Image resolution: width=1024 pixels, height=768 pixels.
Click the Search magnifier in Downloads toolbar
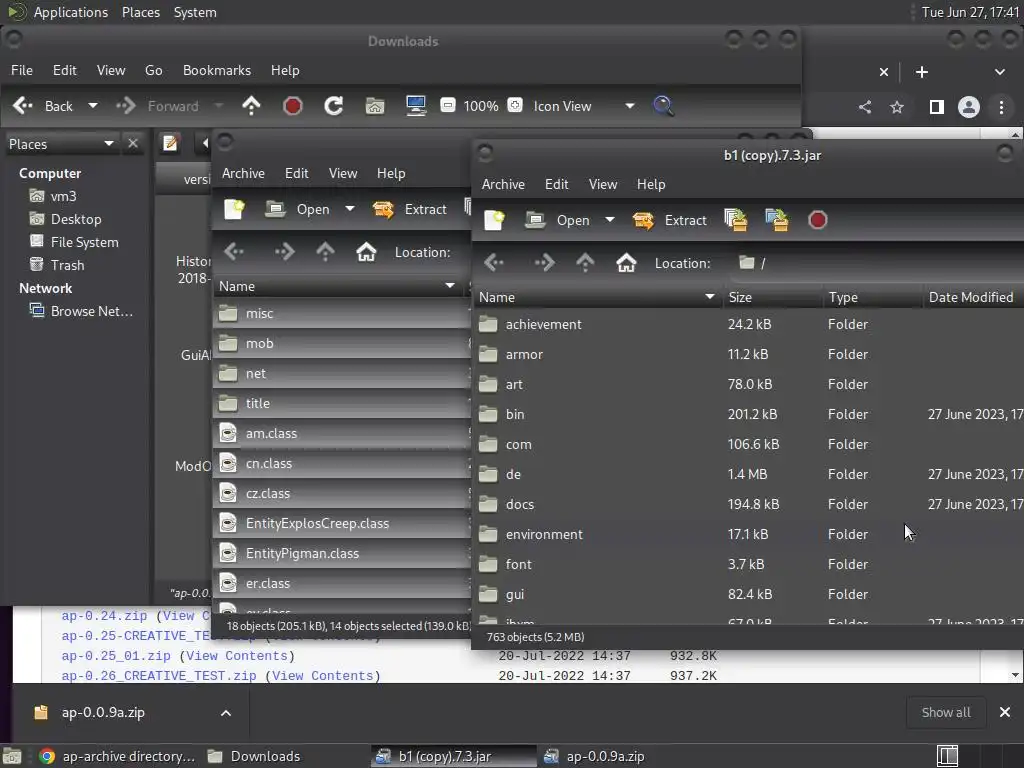664,106
